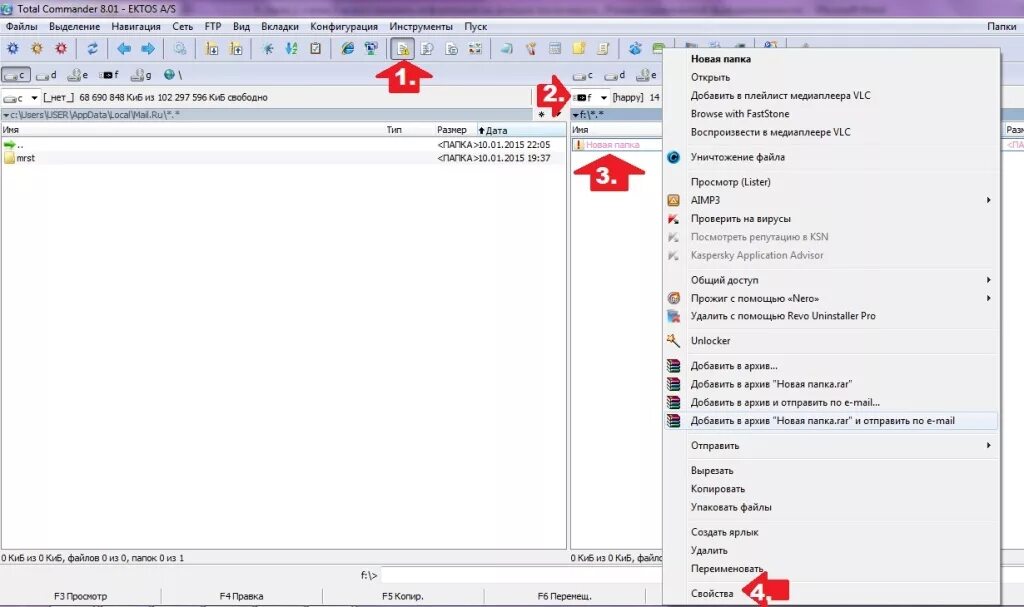The height and width of the screenshot is (607, 1024).
Task: Toggle the show hidden files button
Action: pyautogui.click(x=403, y=48)
